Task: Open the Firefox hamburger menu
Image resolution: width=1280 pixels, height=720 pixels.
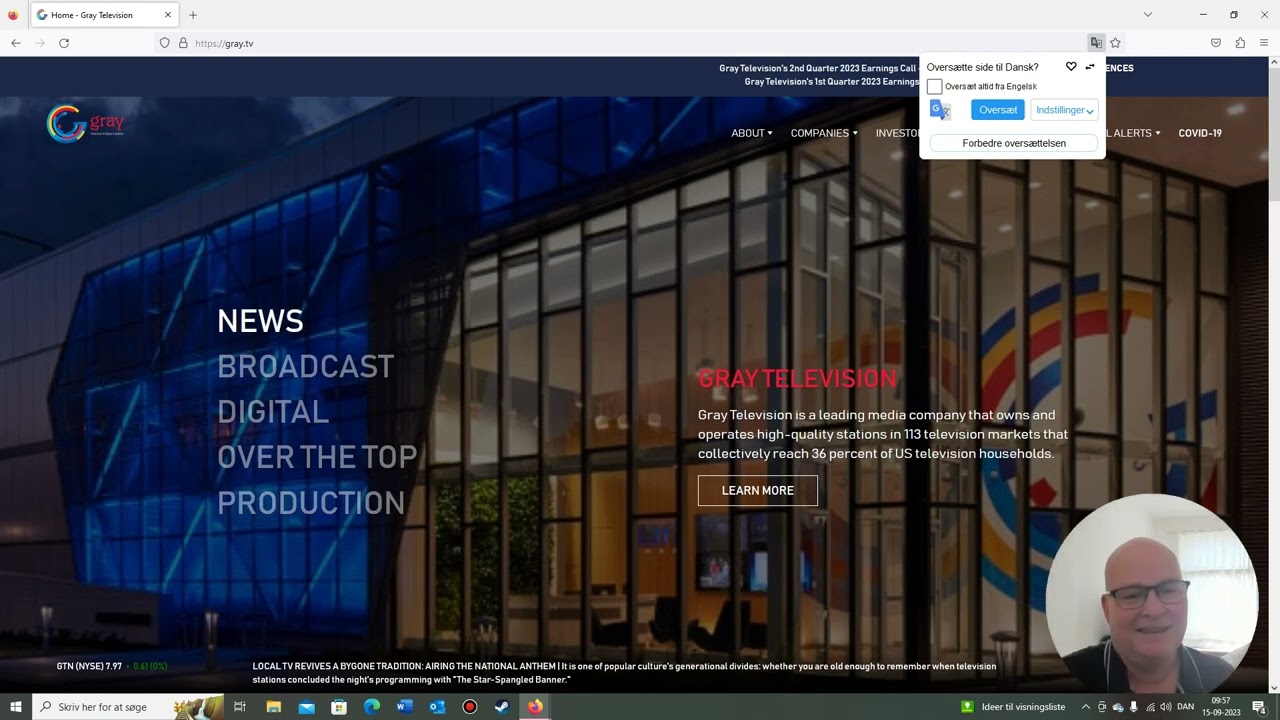Action: (1264, 43)
